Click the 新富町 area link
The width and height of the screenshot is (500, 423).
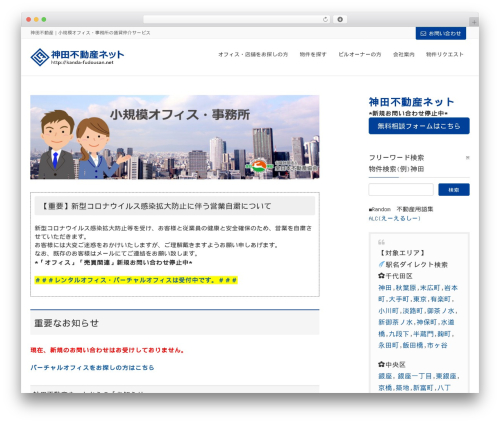423,388
